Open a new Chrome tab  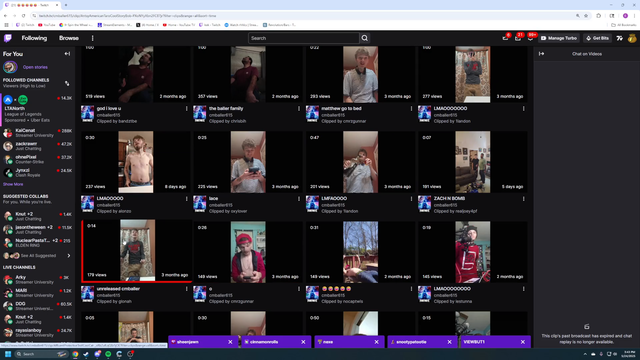point(66,5)
